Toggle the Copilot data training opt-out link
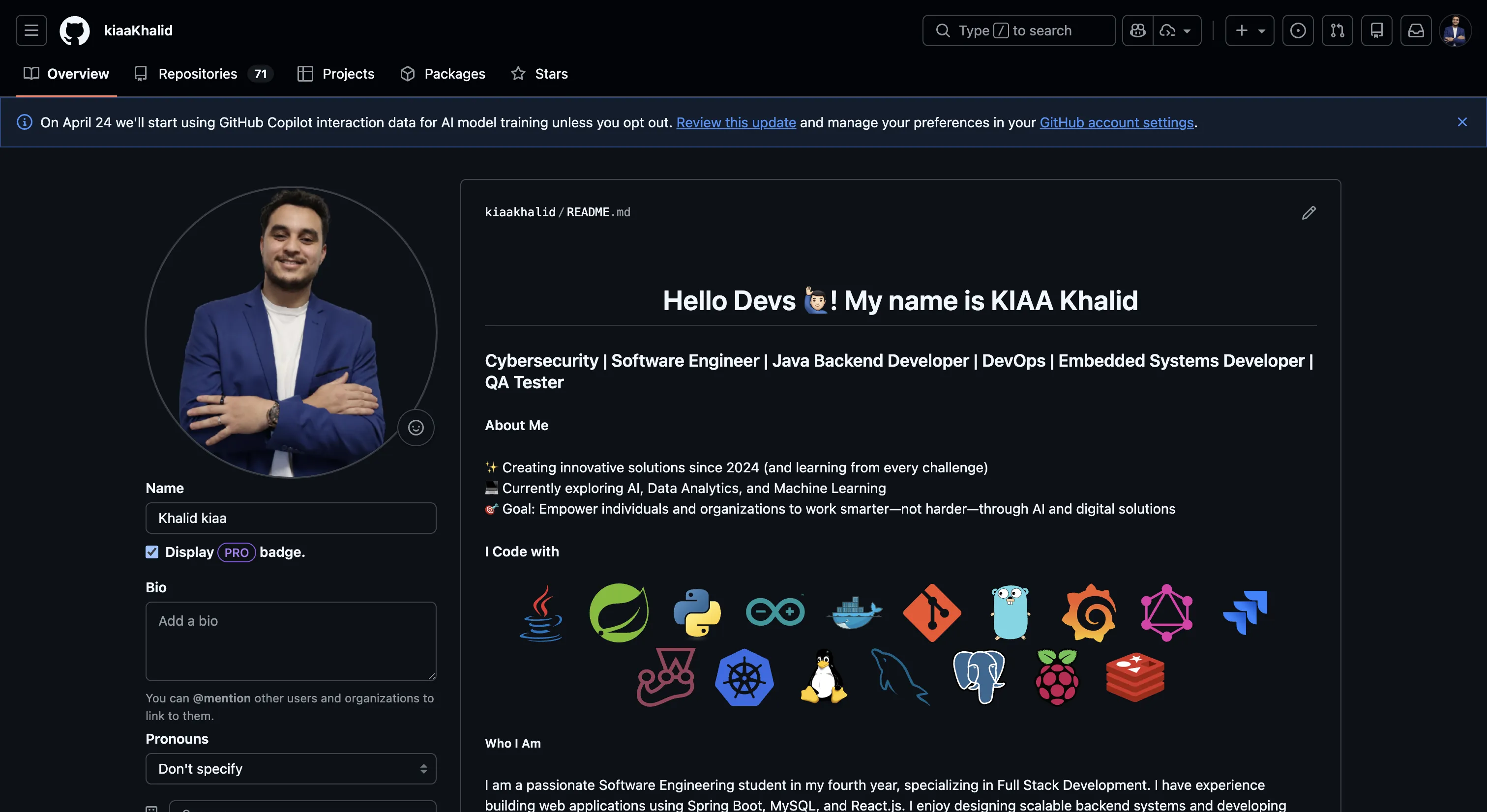The width and height of the screenshot is (1487, 812). [736, 122]
